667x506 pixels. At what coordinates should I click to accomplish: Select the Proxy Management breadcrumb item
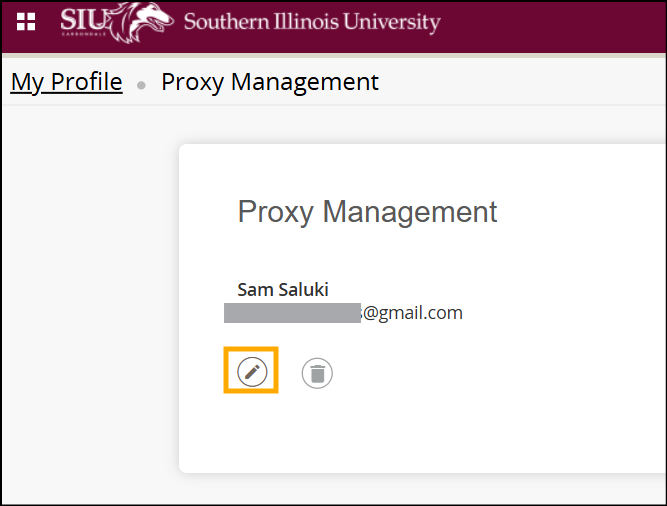(270, 82)
